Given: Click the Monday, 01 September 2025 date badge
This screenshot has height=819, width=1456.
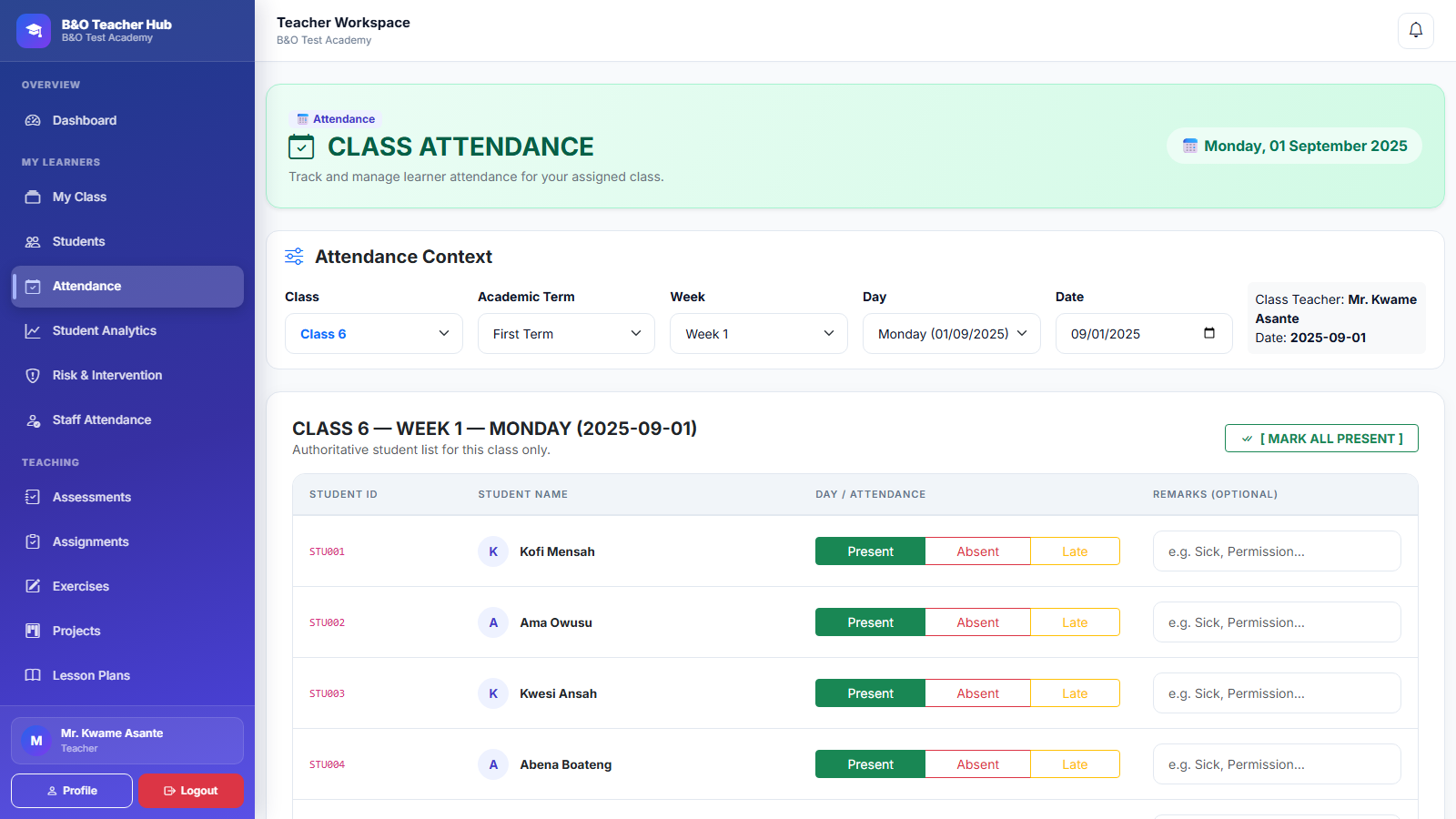Looking at the screenshot, I should (x=1294, y=146).
